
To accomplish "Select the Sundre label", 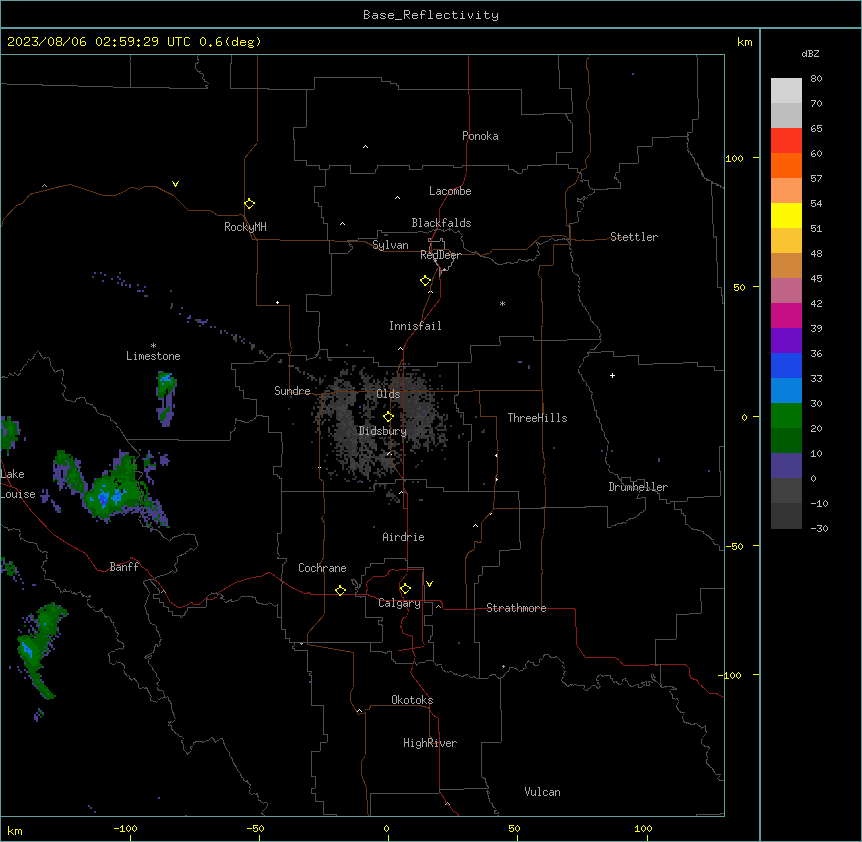I will tap(292, 391).
